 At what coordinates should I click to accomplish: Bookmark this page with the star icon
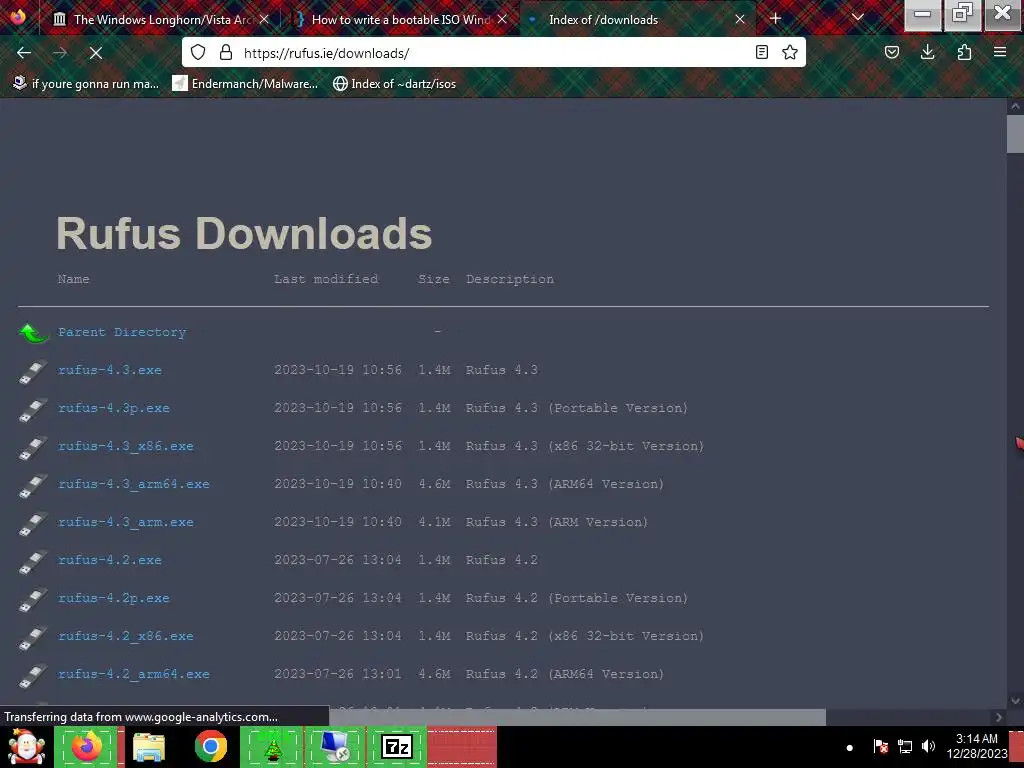click(790, 52)
